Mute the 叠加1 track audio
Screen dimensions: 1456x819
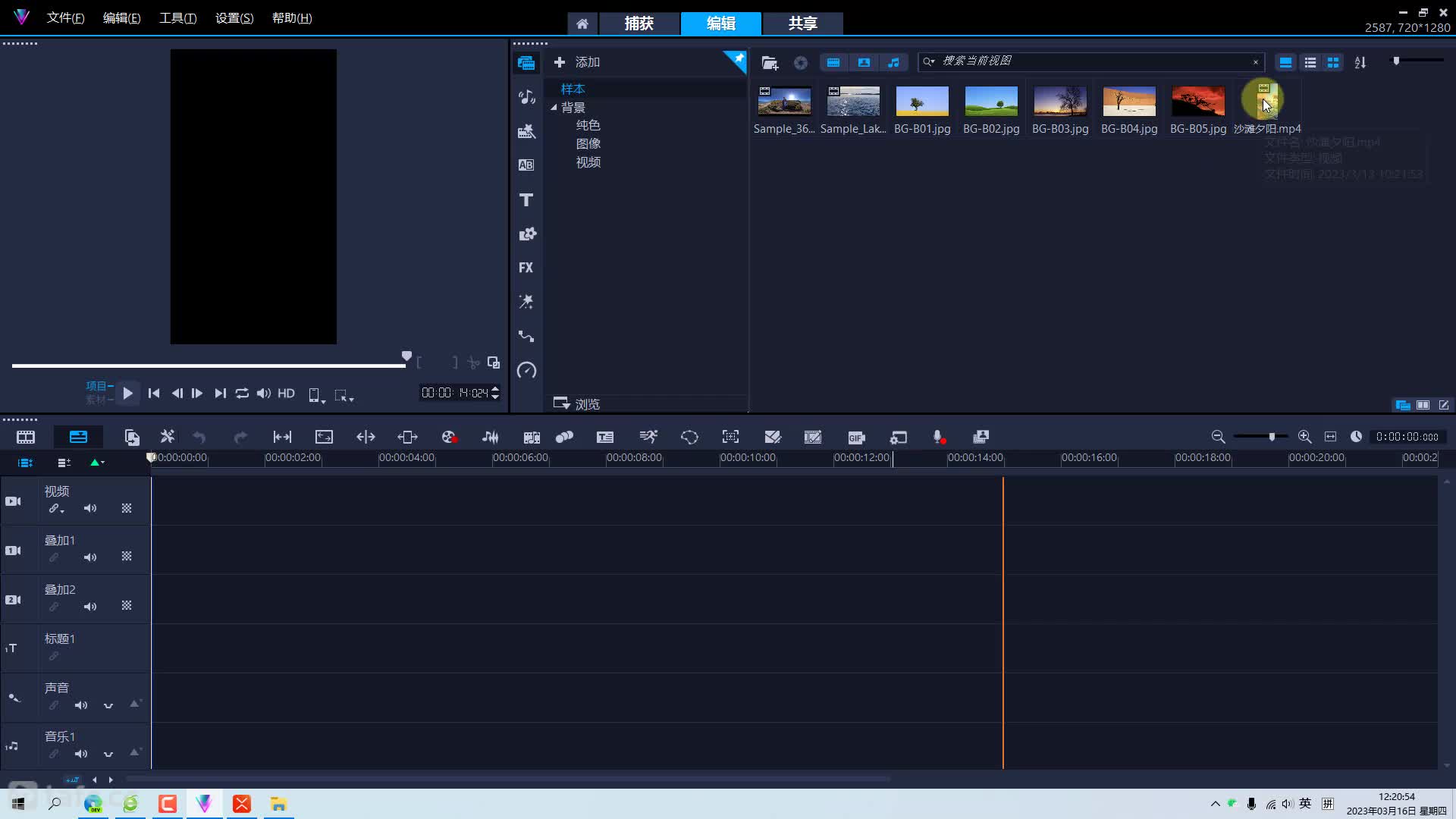click(90, 557)
